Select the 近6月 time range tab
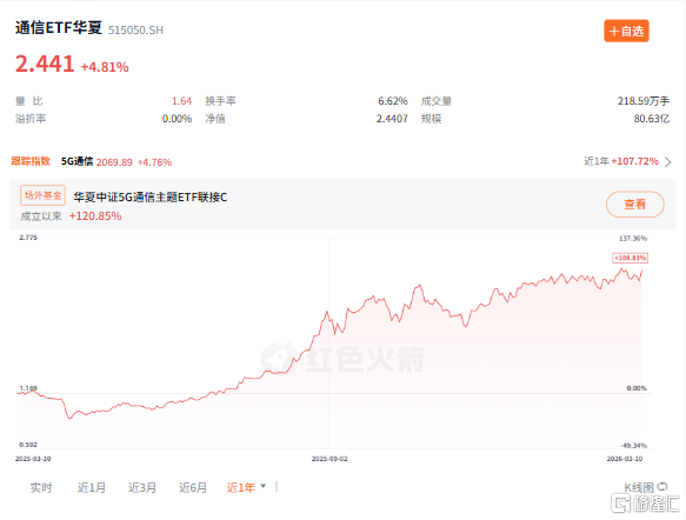Screen dimensions: 686x520 tap(193, 487)
